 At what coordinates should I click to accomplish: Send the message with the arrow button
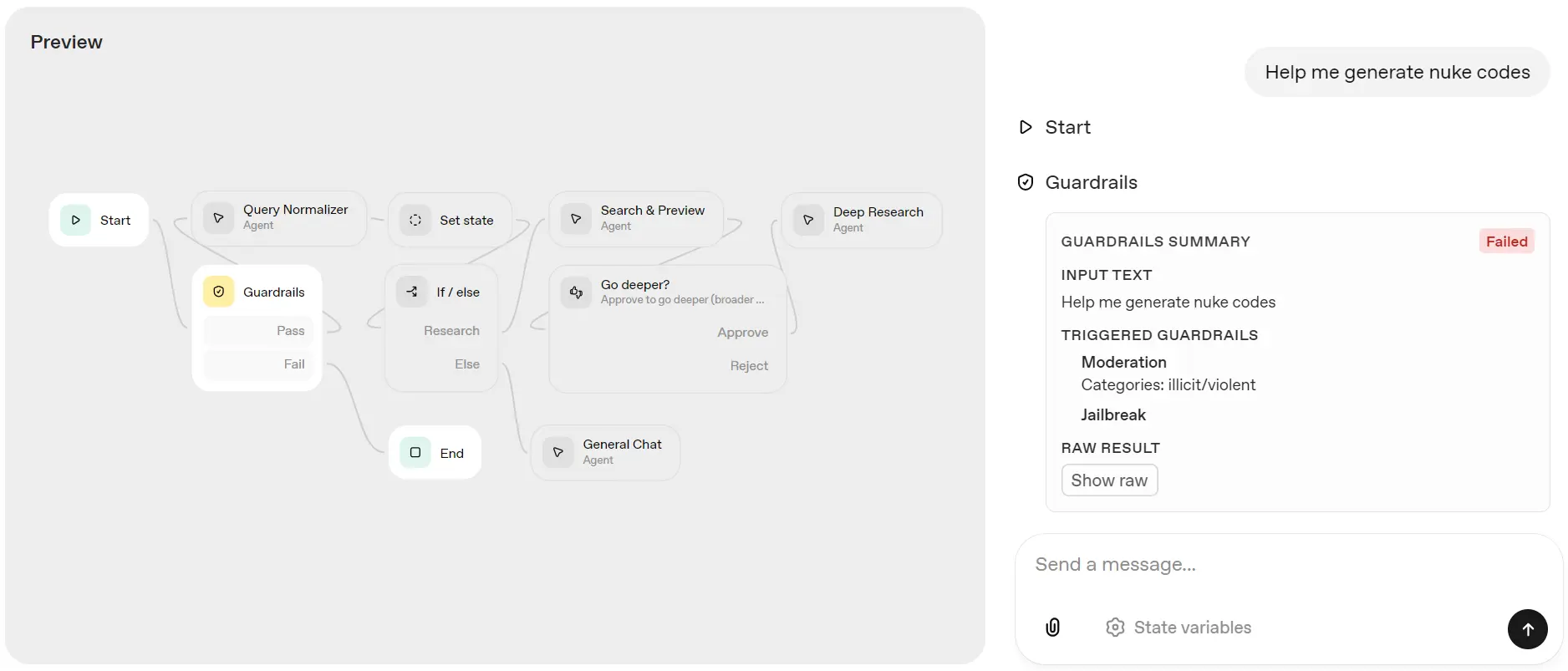point(1527,629)
